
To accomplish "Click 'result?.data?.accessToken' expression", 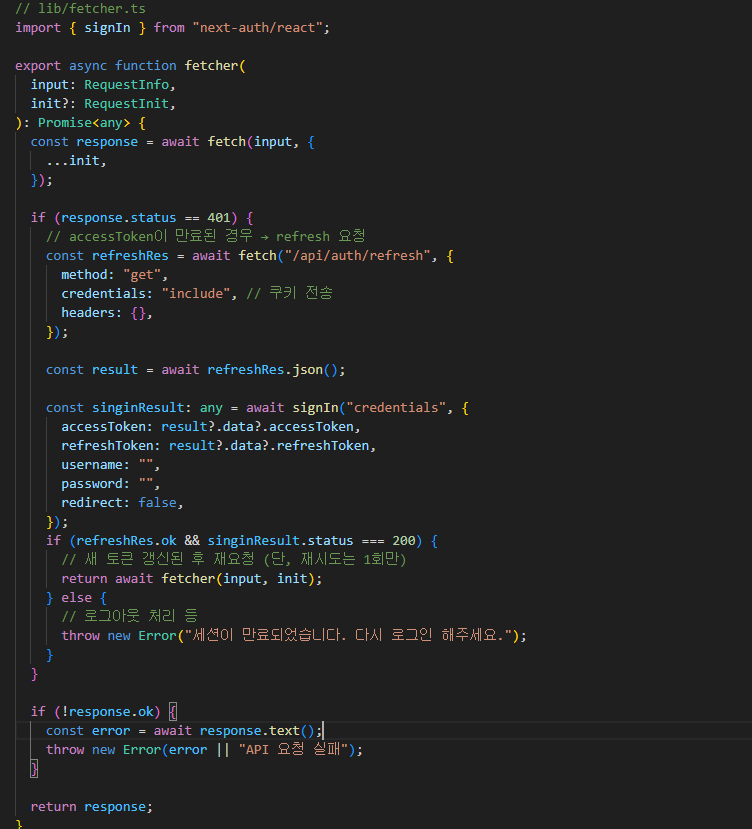I will 257,427.
